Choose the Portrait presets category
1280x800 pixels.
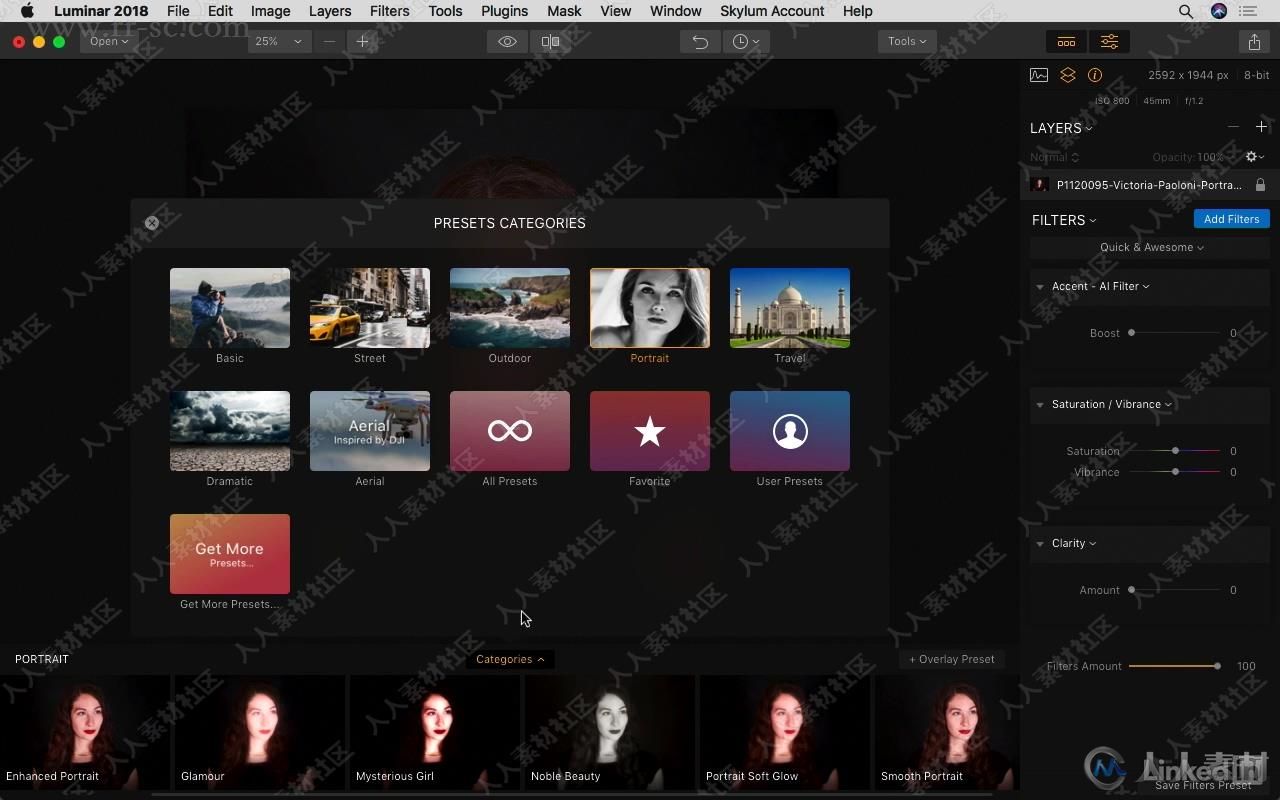(650, 308)
